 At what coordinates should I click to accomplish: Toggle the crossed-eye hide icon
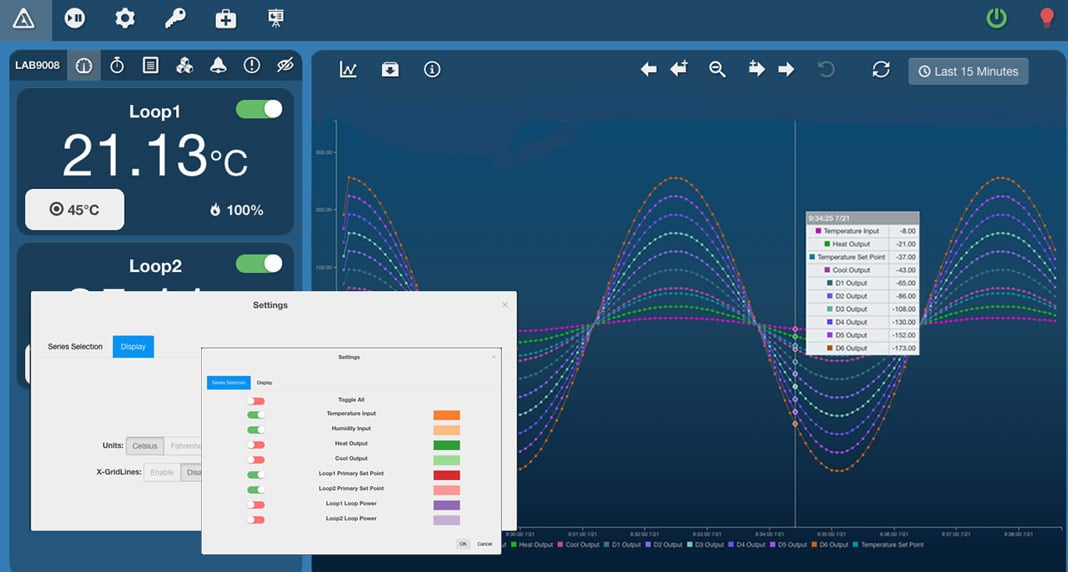pyautogui.click(x=285, y=65)
